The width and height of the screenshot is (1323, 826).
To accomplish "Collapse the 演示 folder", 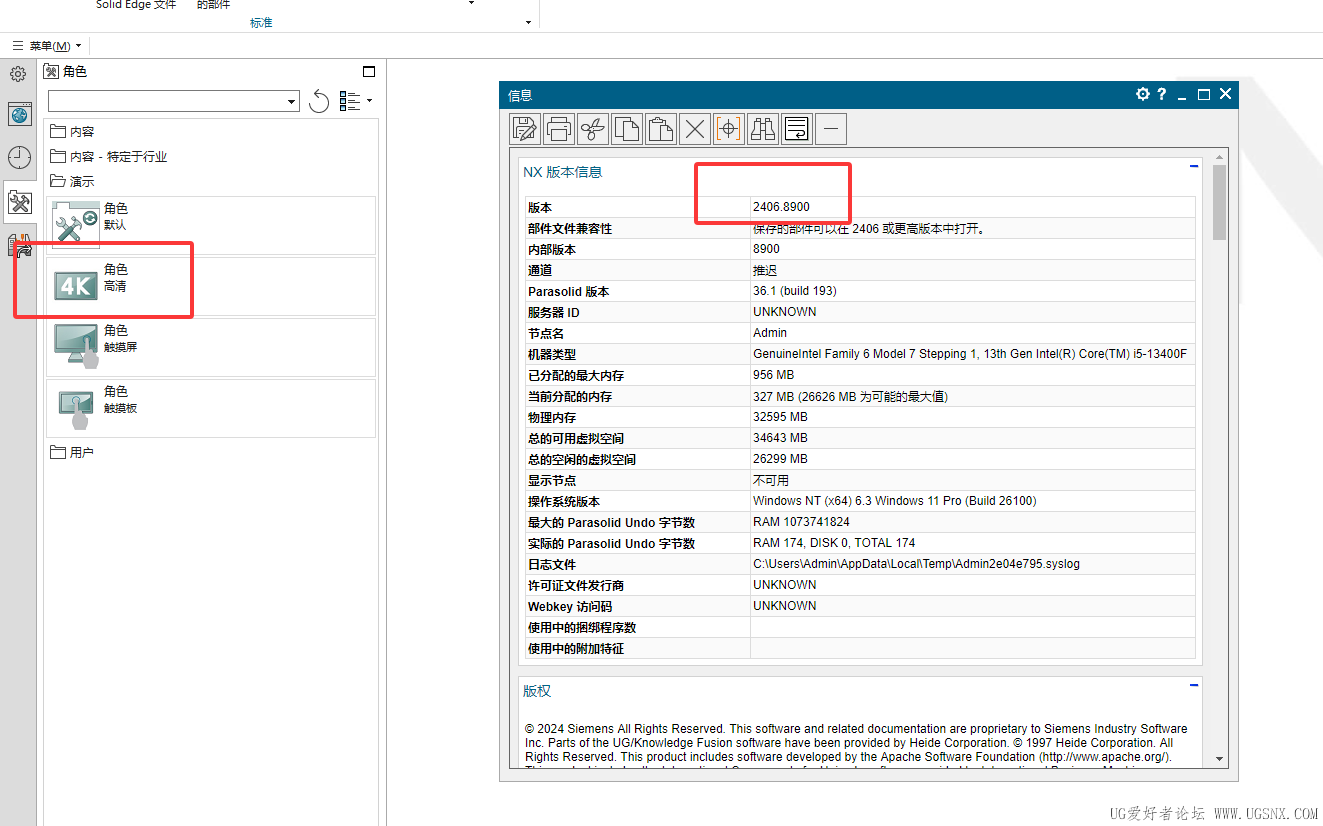I will pyautogui.click(x=72, y=182).
